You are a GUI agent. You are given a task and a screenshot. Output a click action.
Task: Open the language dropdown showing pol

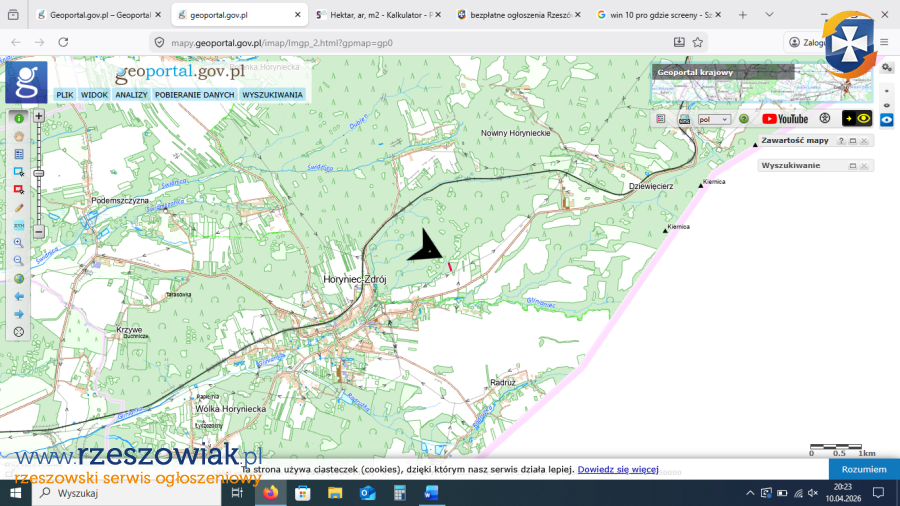click(x=714, y=119)
